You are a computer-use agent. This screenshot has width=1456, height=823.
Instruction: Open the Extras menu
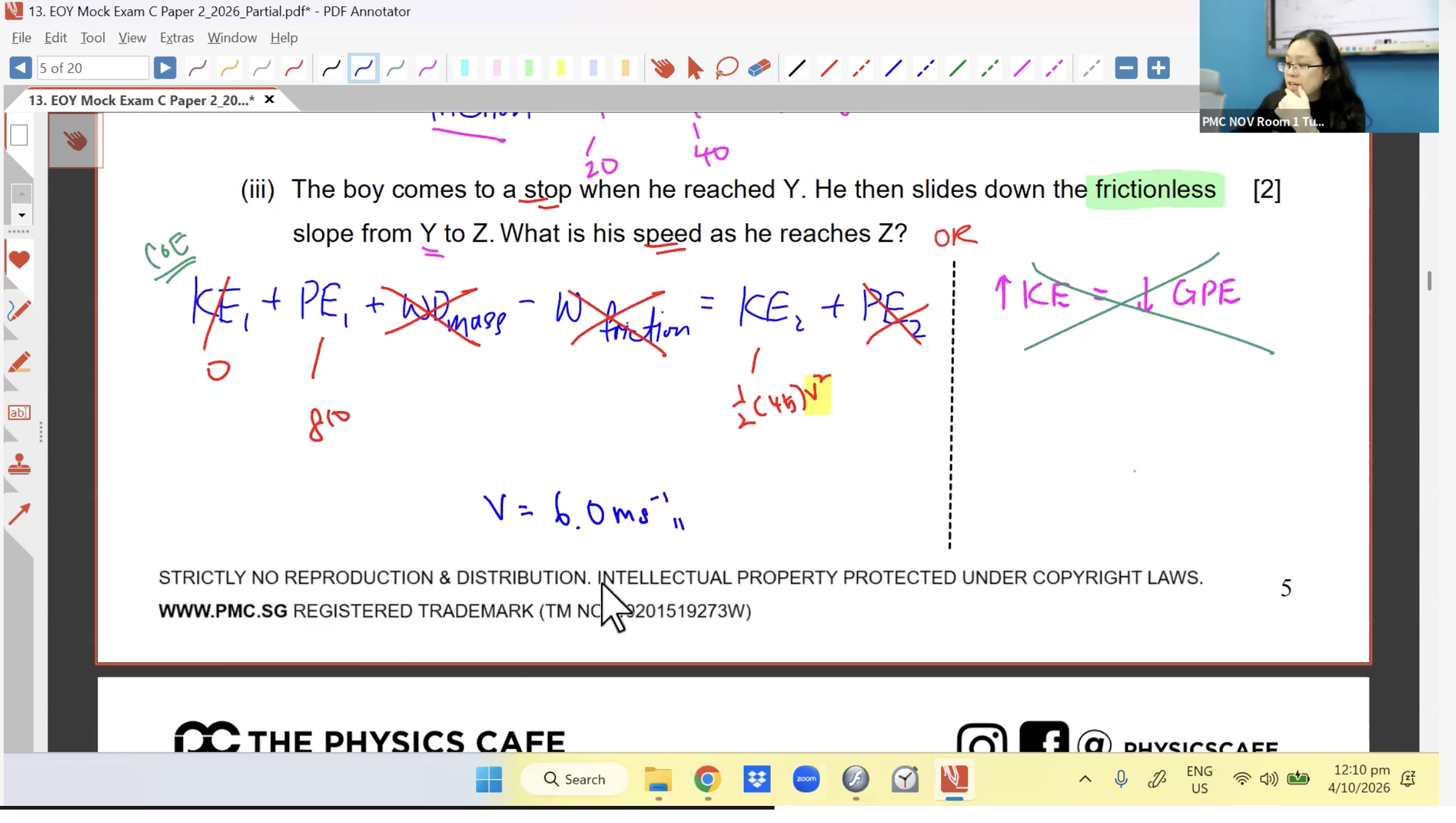(177, 37)
